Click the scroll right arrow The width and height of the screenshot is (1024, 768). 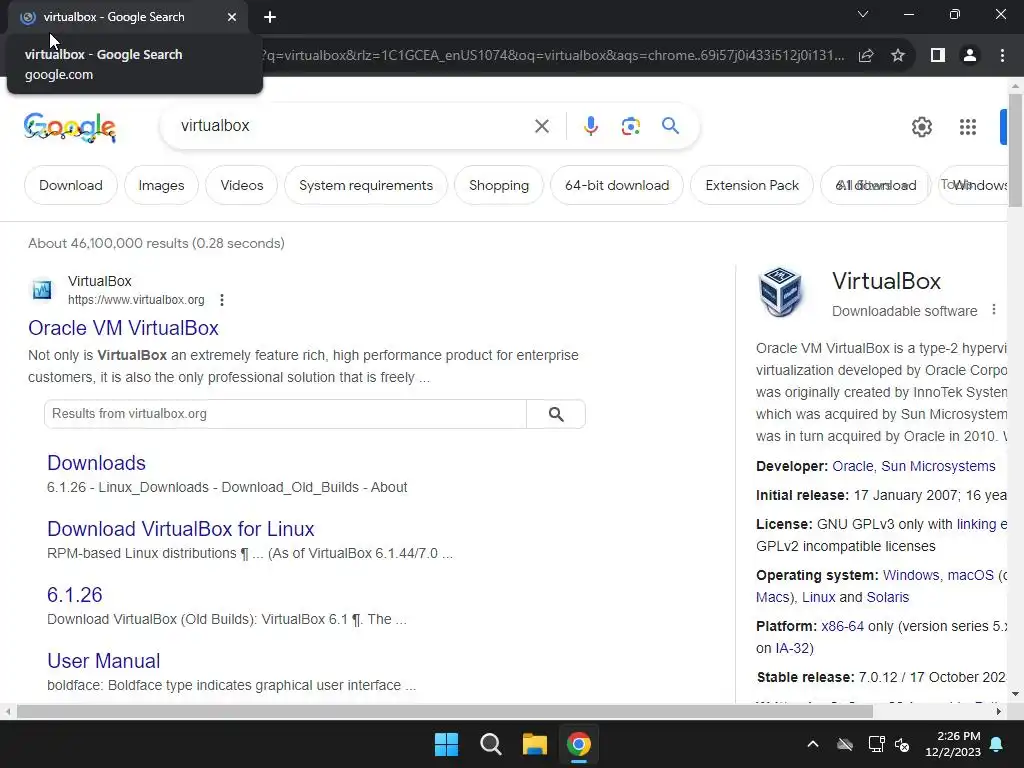point(999,712)
